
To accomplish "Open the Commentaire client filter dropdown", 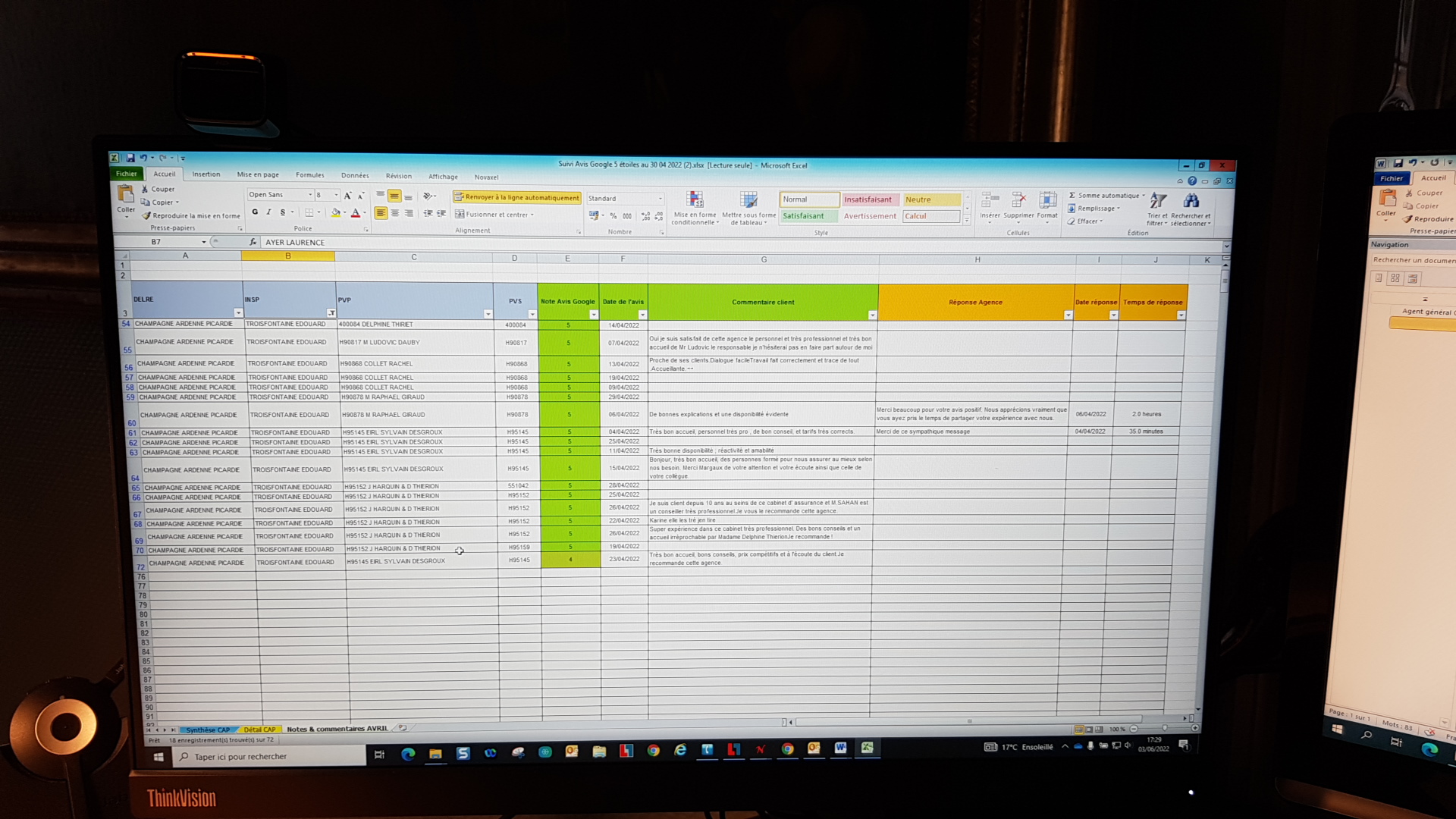I will coord(872,315).
